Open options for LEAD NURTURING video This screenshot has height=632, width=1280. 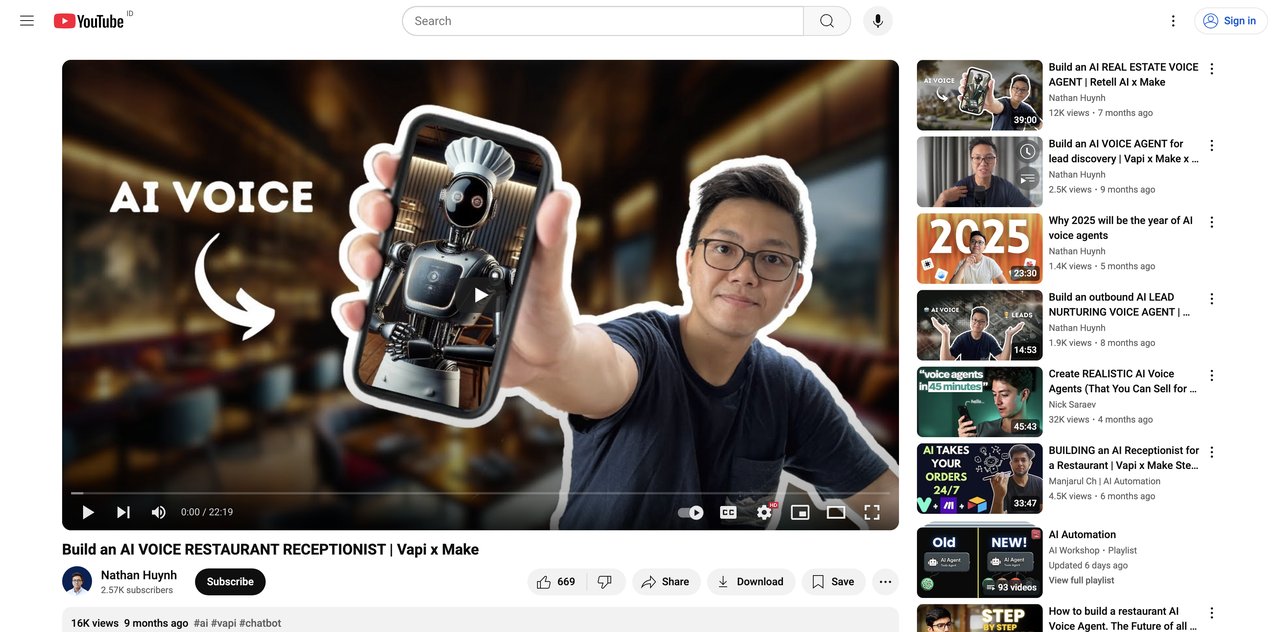pyautogui.click(x=1212, y=299)
